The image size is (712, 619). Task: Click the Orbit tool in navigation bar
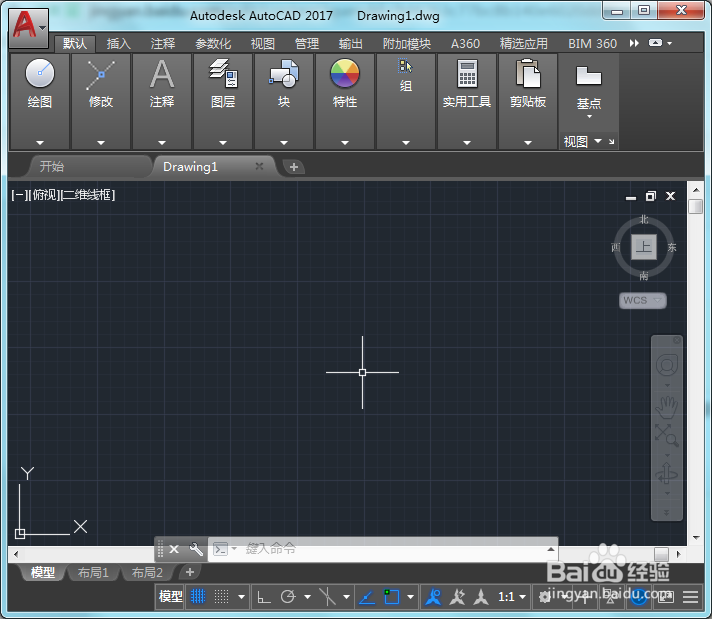(x=667, y=474)
